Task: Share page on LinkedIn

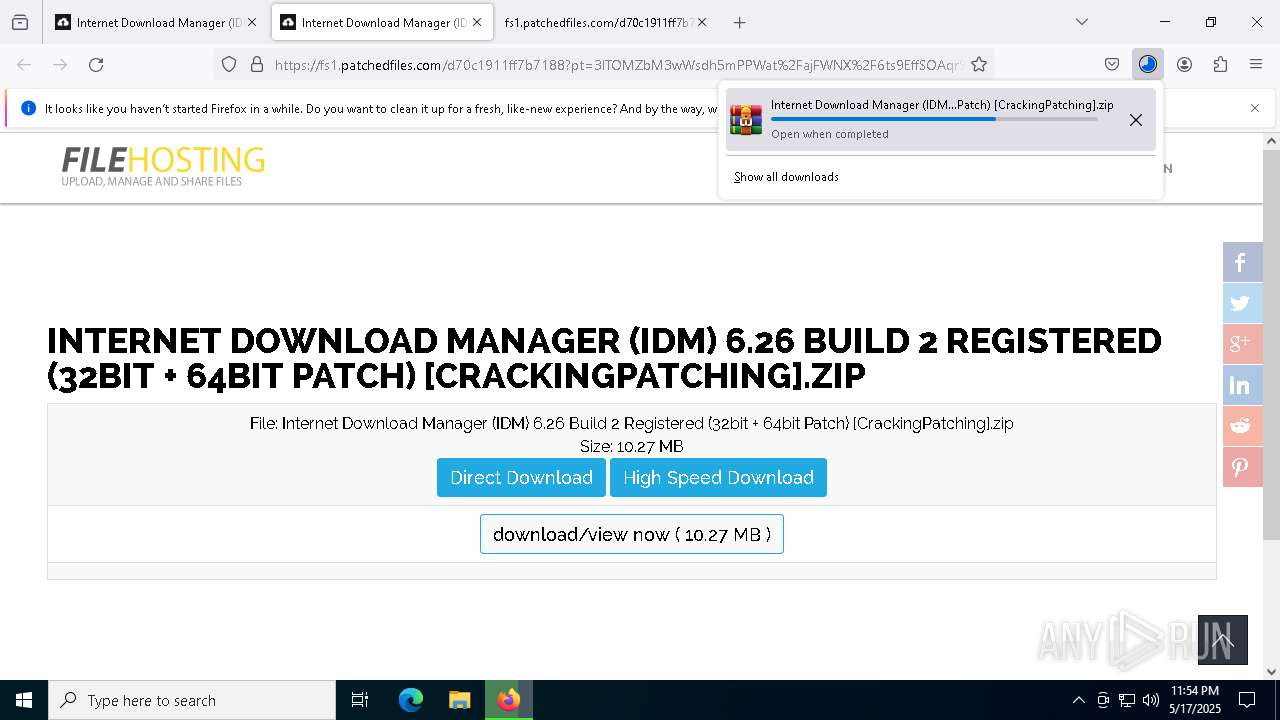Action: [x=1242, y=385]
